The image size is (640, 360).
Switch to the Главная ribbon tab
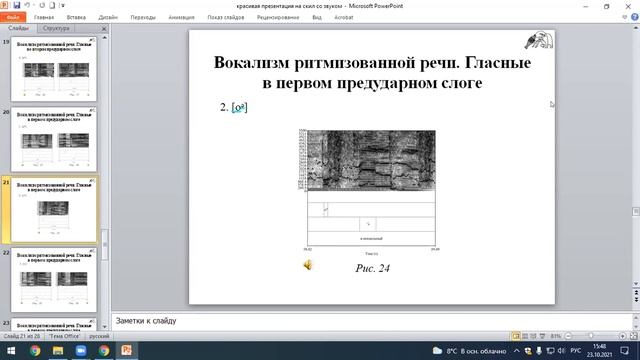44,18
